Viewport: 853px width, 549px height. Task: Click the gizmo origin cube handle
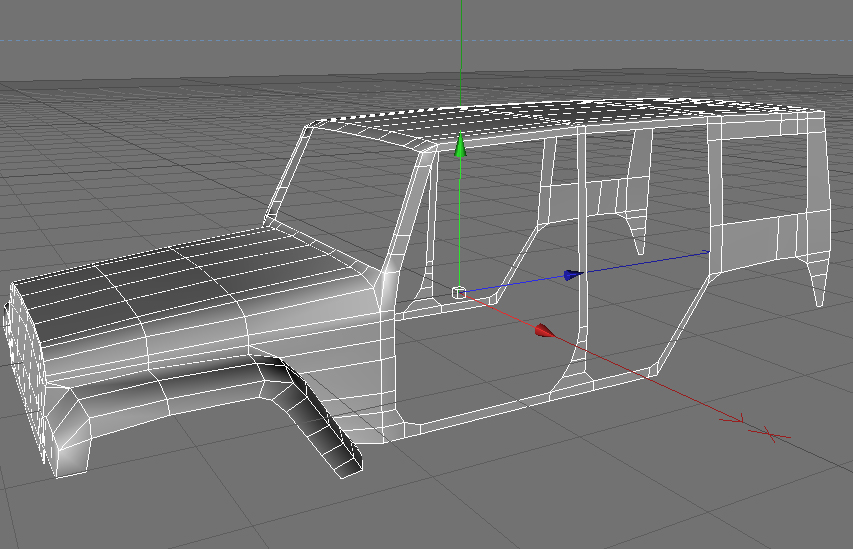tap(459, 292)
